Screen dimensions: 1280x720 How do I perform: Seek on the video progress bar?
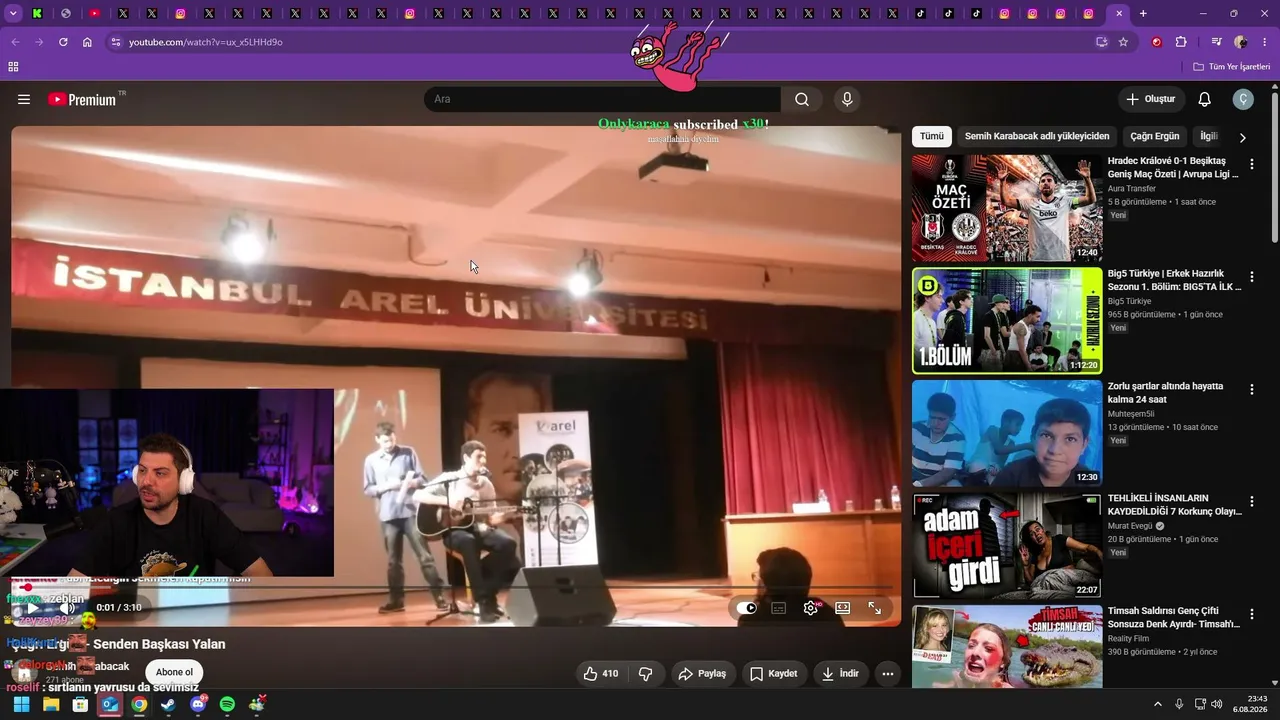[456, 588]
